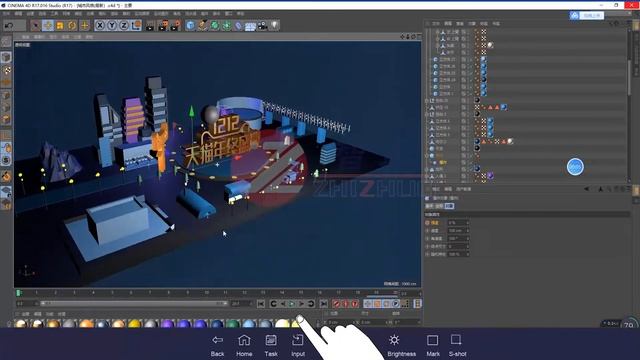Screen dimensions: 640x360
Task: Click frame 10 on timeline ruler
Action: coord(207,293)
